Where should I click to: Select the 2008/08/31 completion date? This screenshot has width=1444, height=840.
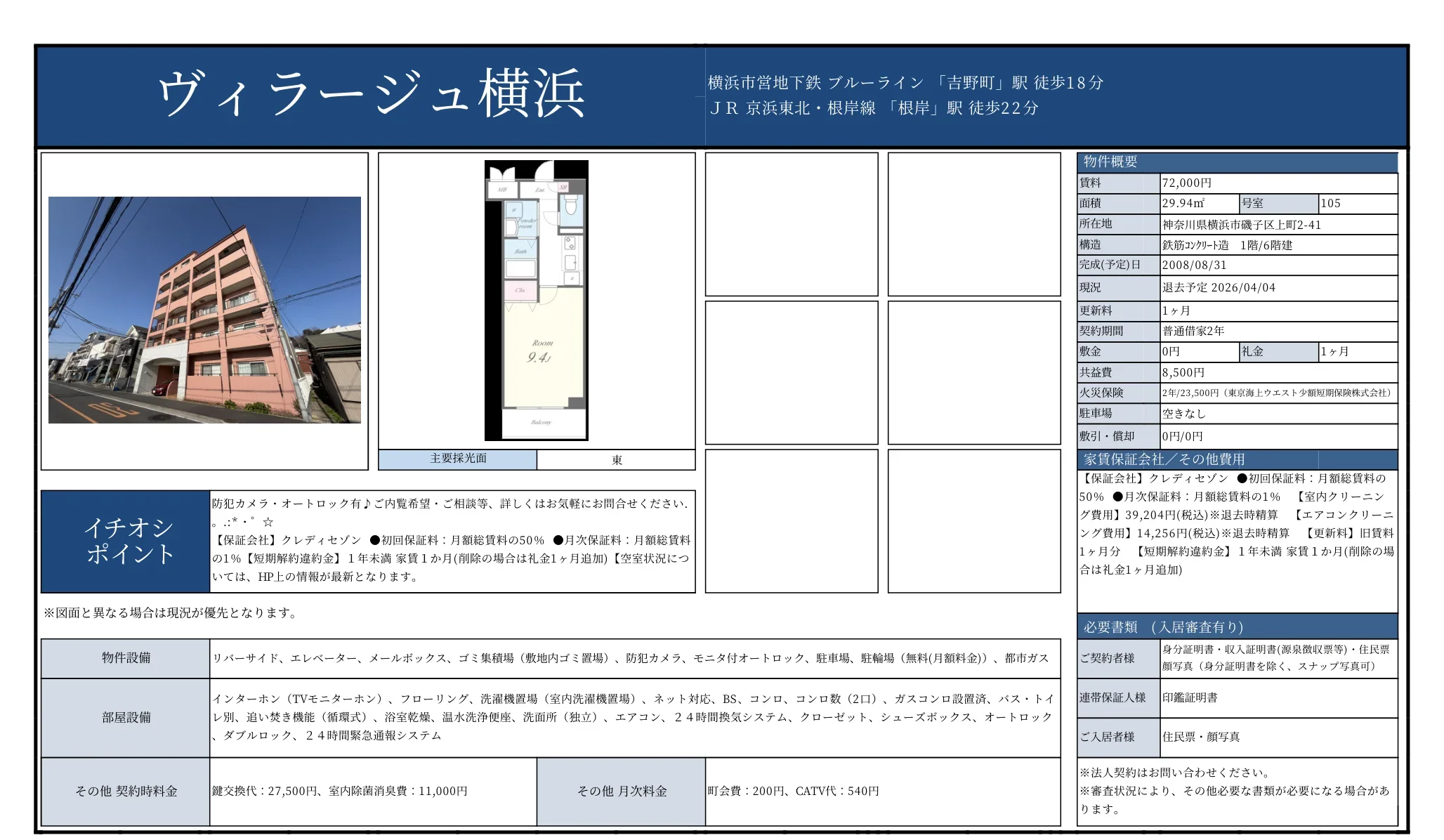tap(1194, 265)
